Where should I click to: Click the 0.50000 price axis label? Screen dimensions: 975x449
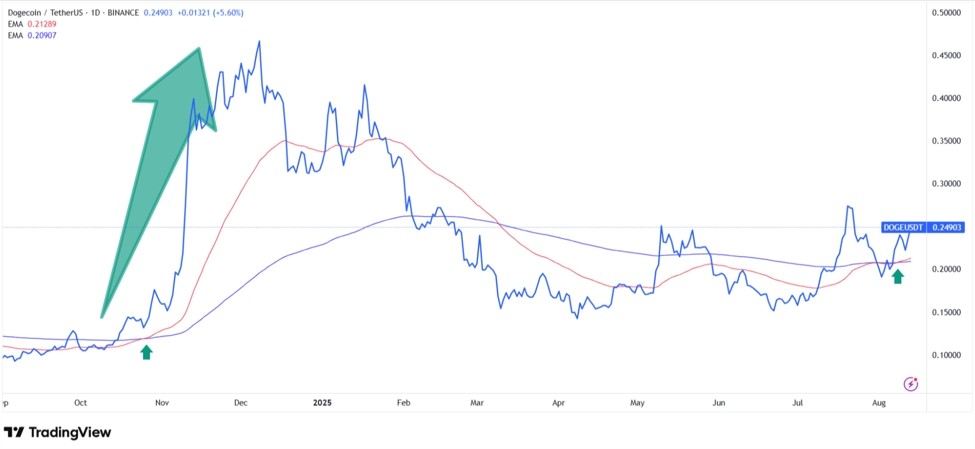pos(946,13)
